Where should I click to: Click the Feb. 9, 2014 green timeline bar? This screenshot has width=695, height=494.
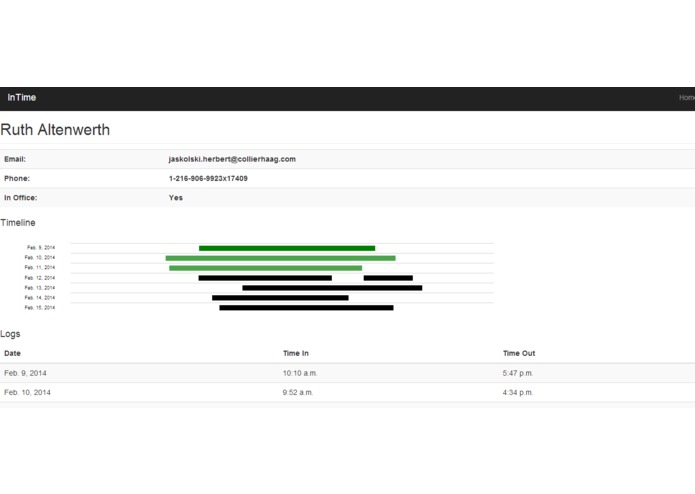287,248
